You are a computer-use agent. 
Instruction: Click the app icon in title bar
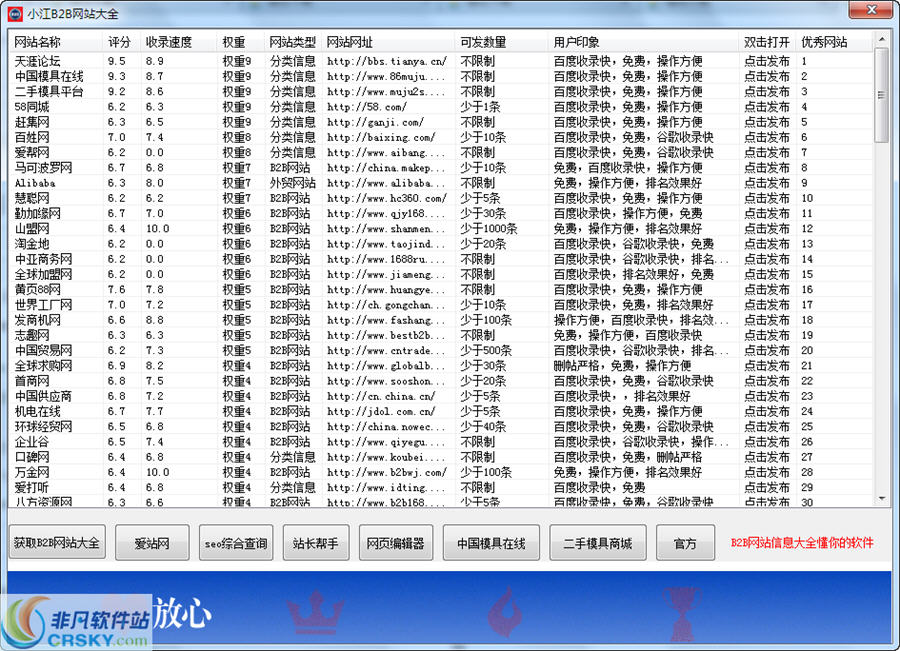pos(15,13)
